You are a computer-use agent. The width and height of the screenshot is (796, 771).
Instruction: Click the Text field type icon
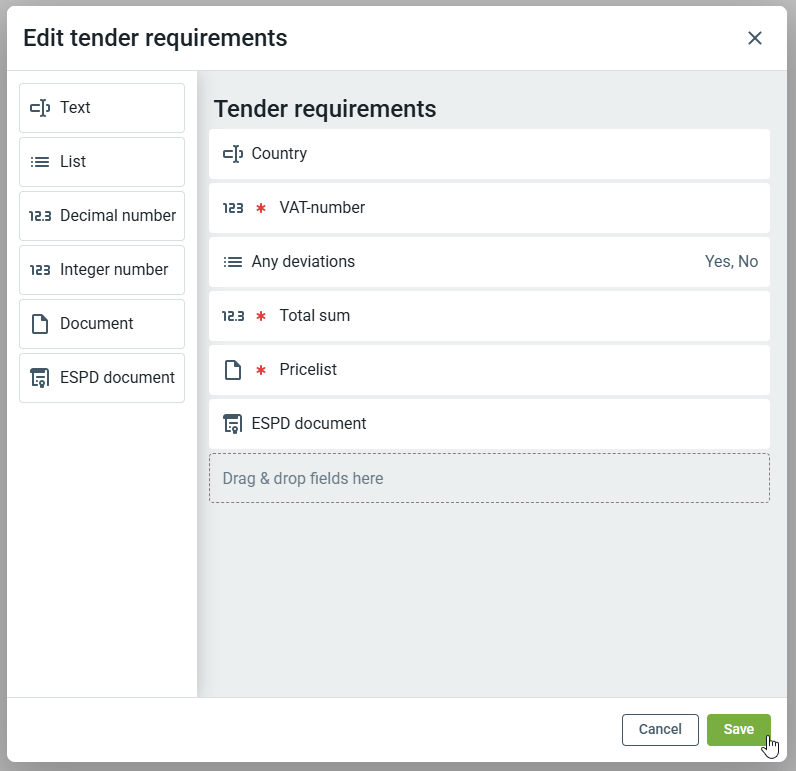tap(40, 108)
